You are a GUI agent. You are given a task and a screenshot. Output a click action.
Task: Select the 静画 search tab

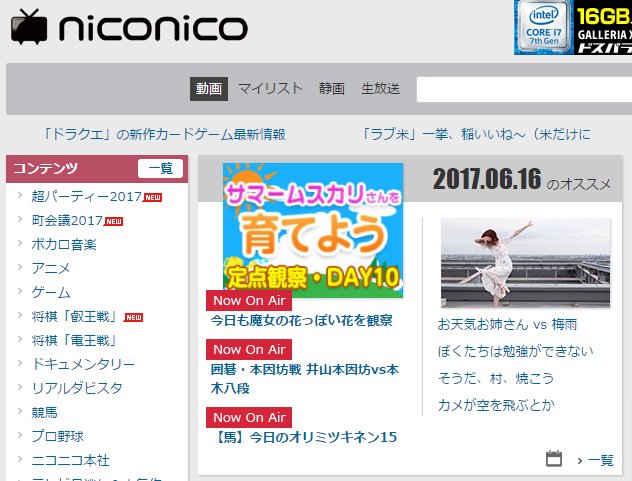coord(332,89)
